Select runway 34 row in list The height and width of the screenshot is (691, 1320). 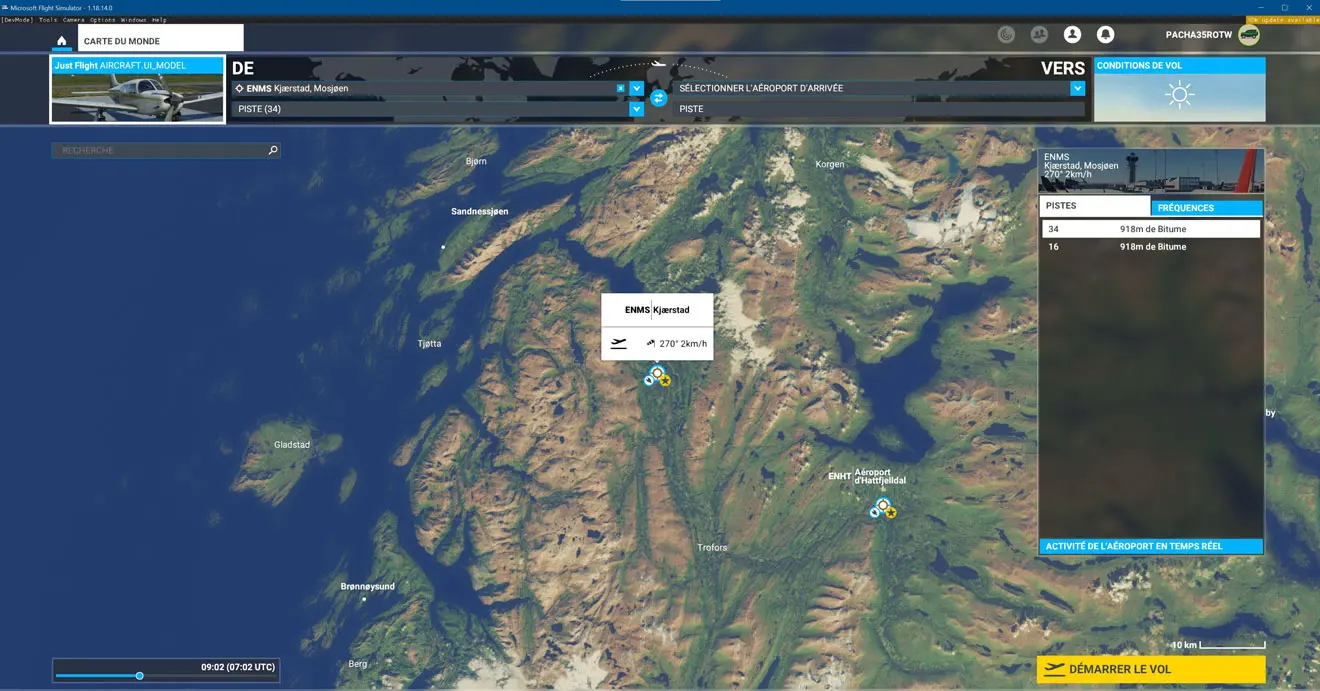click(1151, 229)
